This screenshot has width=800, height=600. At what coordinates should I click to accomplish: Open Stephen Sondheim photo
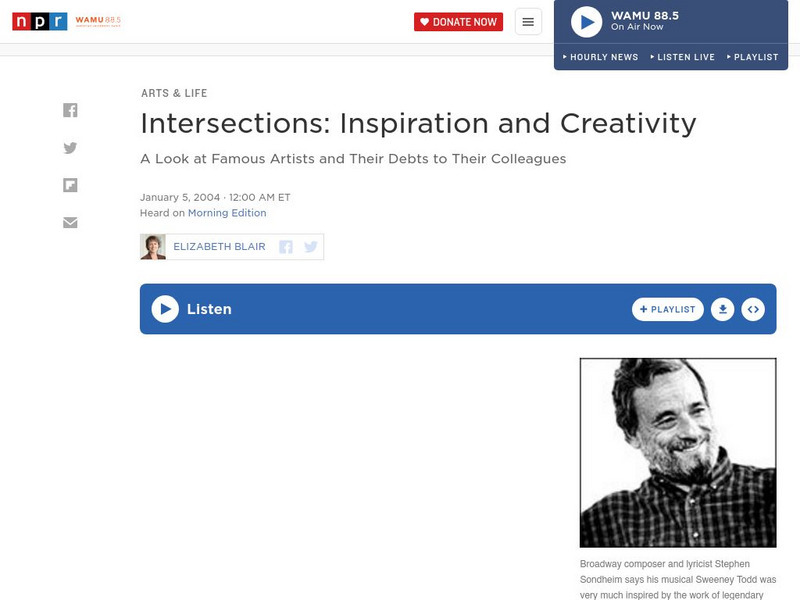[677, 452]
